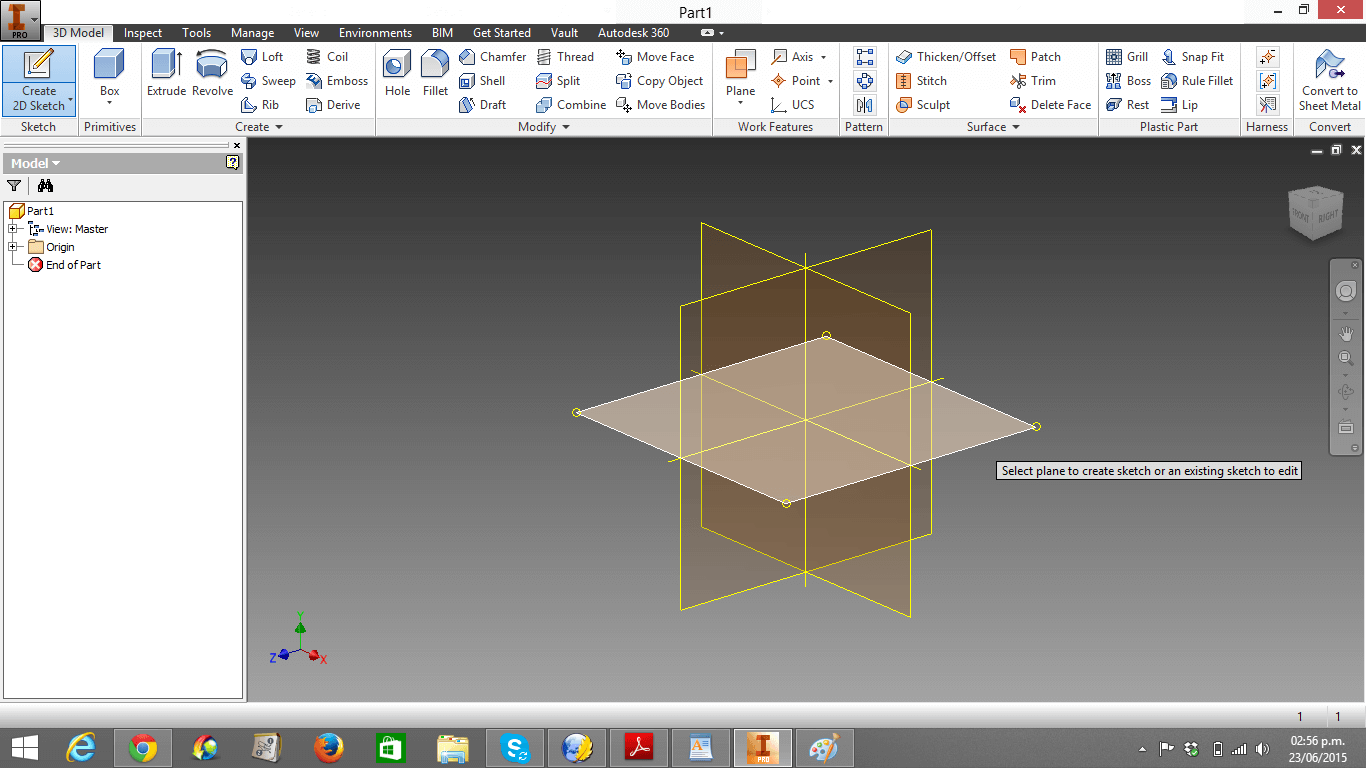Activate the Extrude tool

click(166, 73)
